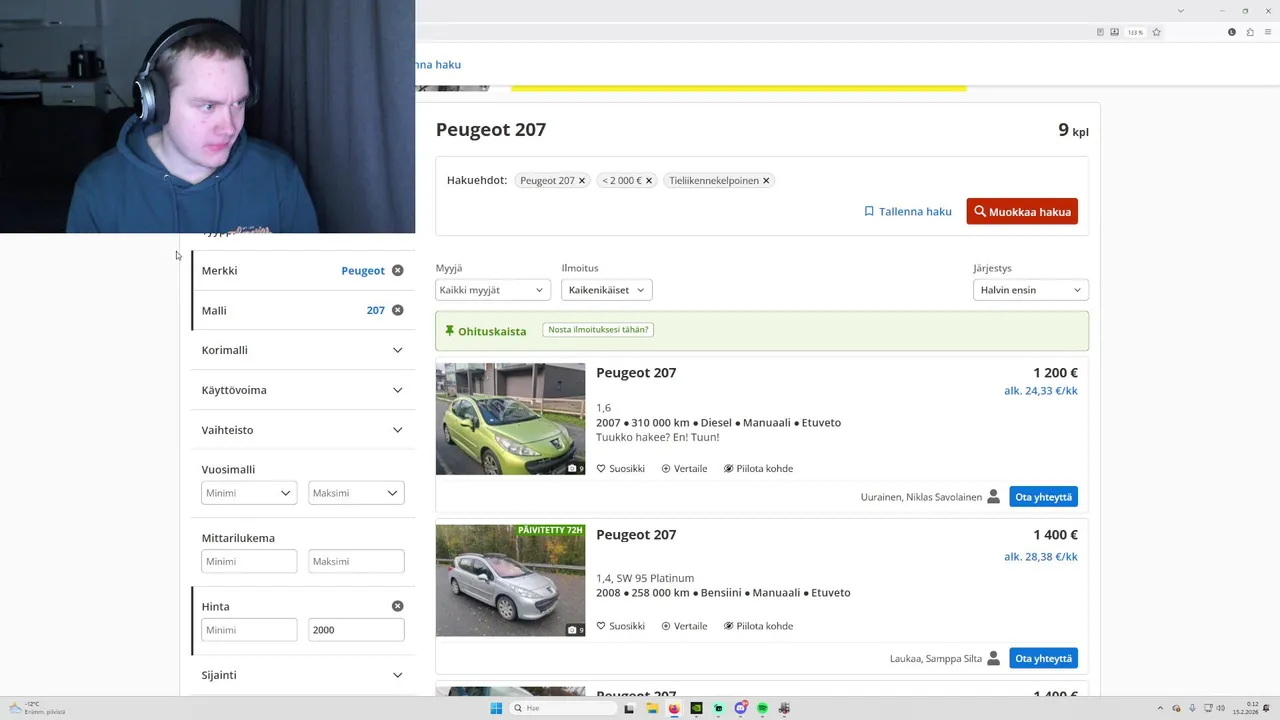Remove the Peugeot 207 search chip
Viewport: 1280px width, 720px height.
tap(582, 181)
